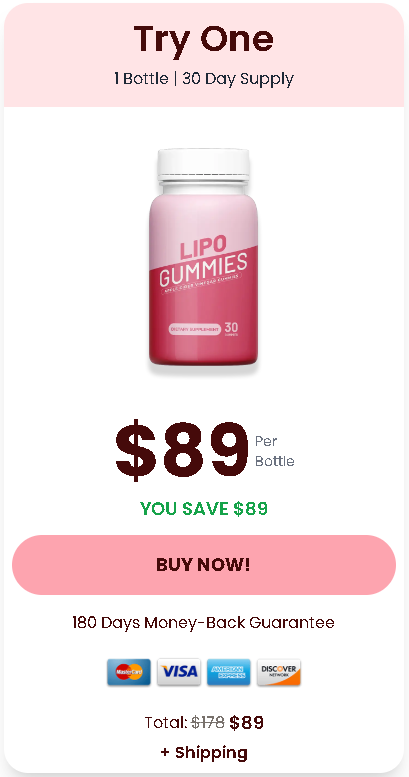Click the Lipo Gummies bottle image
This screenshot has height=777, width=409.
coord(203,258)
